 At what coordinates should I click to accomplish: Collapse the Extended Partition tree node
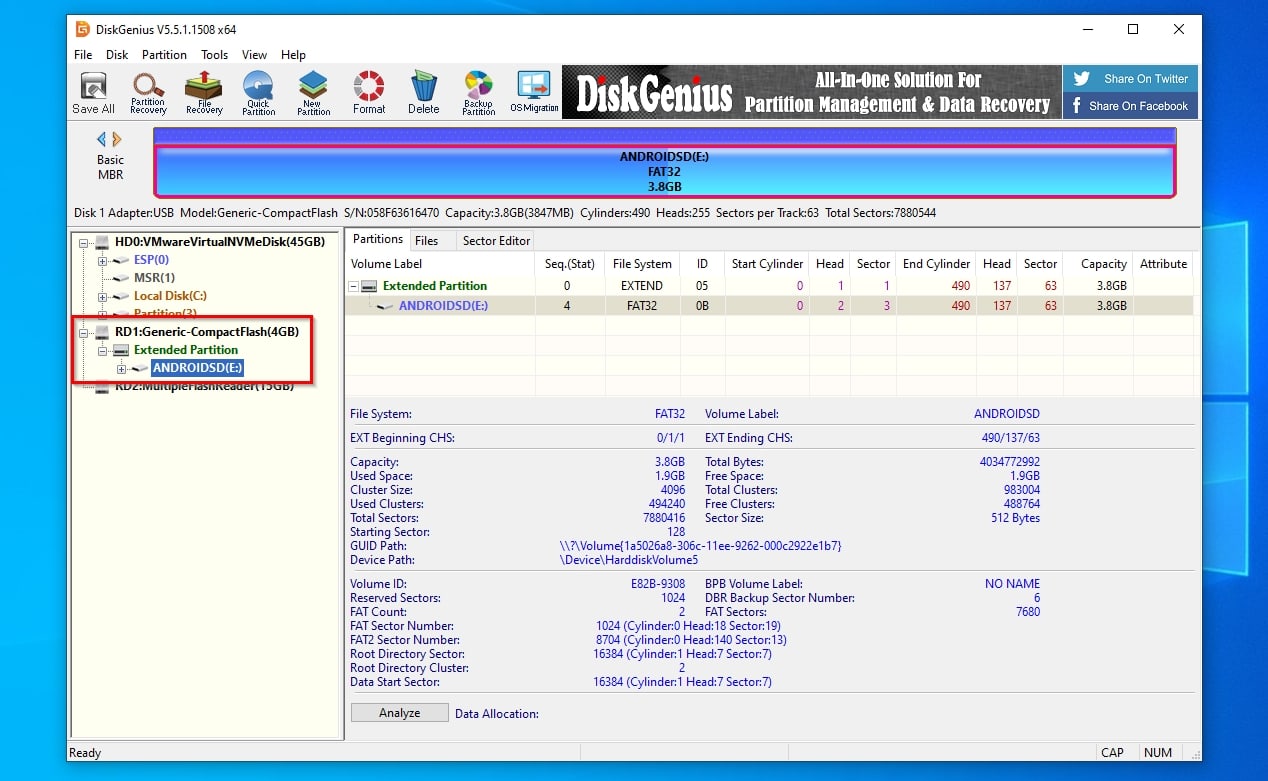(x=102, y=350)
